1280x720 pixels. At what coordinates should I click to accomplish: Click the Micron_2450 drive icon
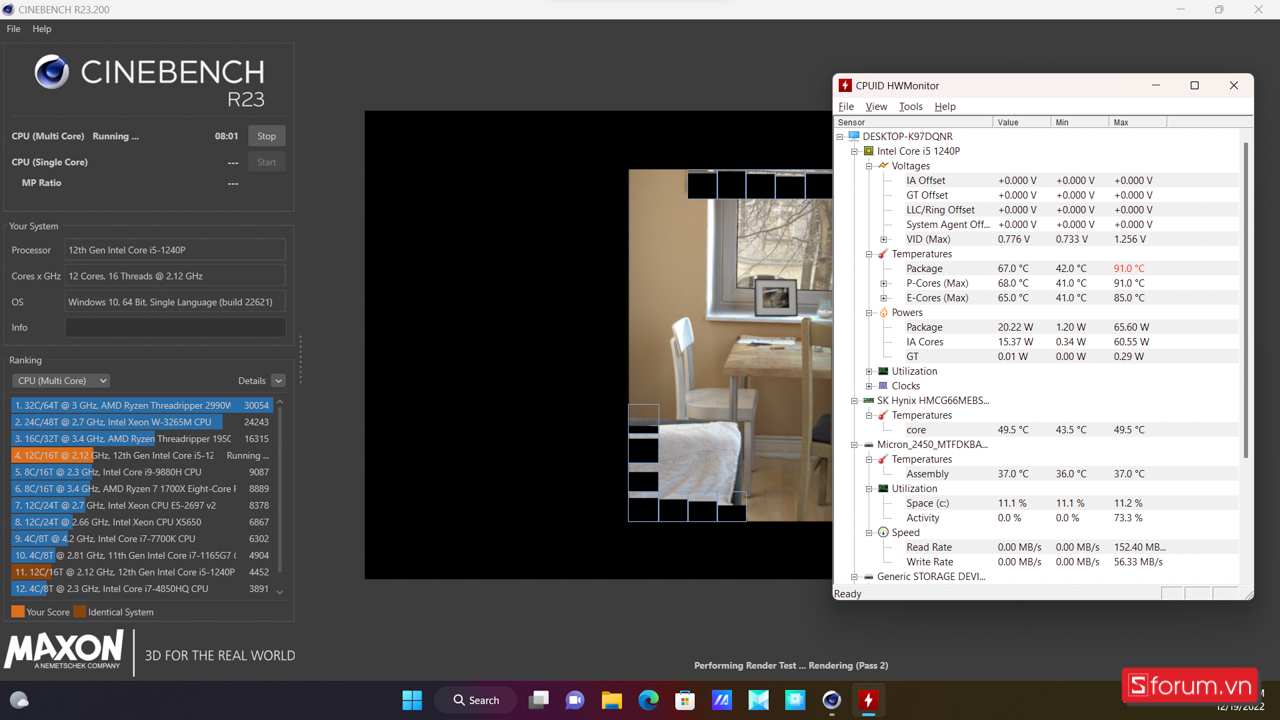[x=868, y=445]
